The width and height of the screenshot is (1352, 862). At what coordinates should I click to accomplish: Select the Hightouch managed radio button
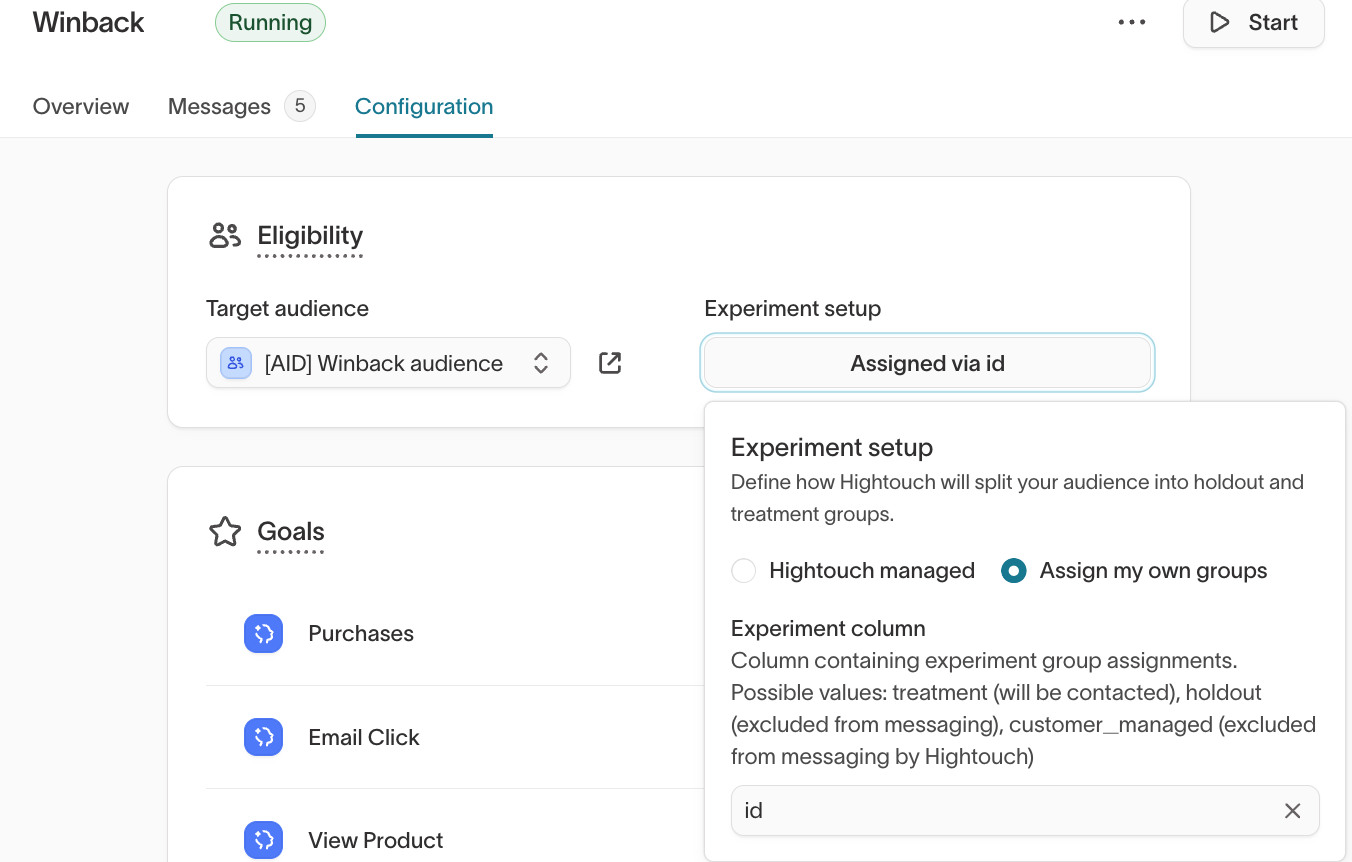pyautogui.click(x=743, y=570)
